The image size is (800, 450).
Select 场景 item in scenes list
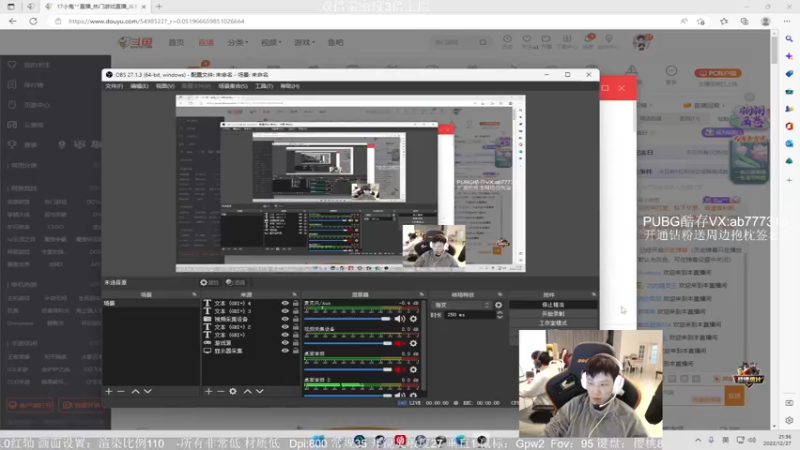coord(151,303)
